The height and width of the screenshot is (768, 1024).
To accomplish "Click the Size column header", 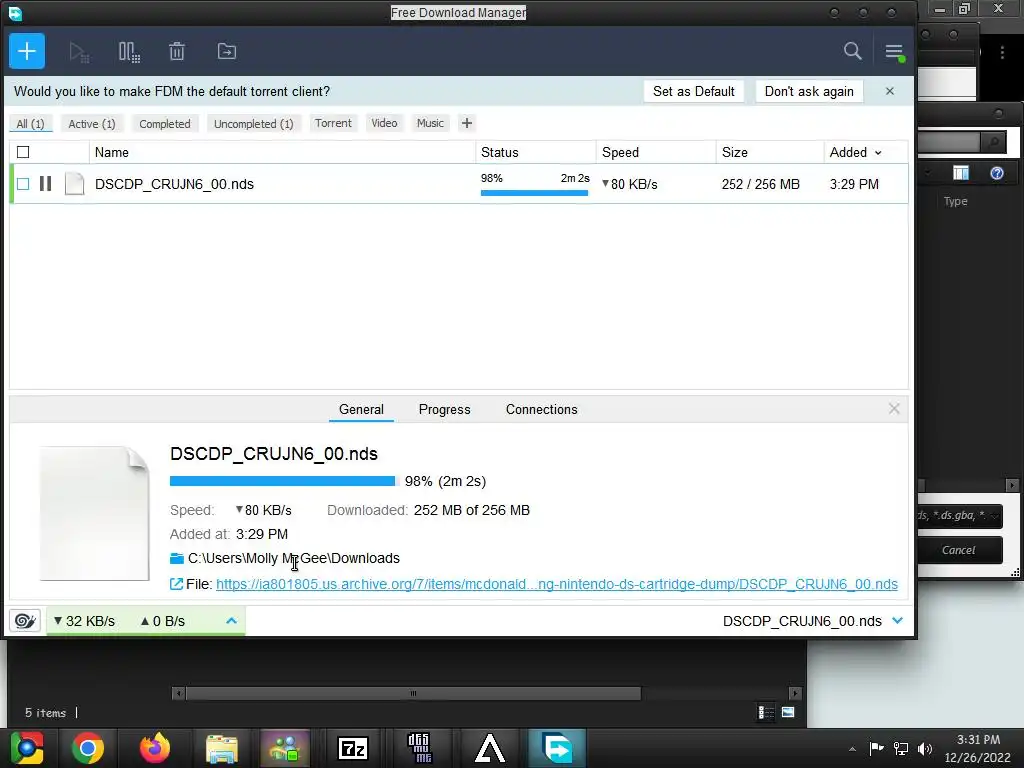I will tap(770, 152).
